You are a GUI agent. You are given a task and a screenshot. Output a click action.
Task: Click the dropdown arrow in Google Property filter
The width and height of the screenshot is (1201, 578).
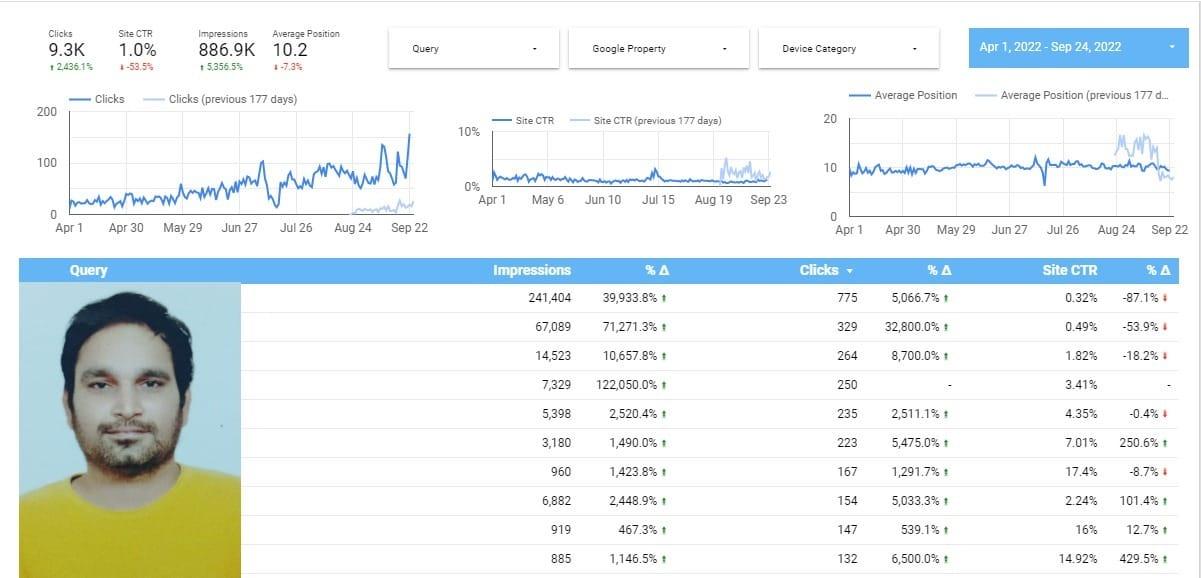725,49
